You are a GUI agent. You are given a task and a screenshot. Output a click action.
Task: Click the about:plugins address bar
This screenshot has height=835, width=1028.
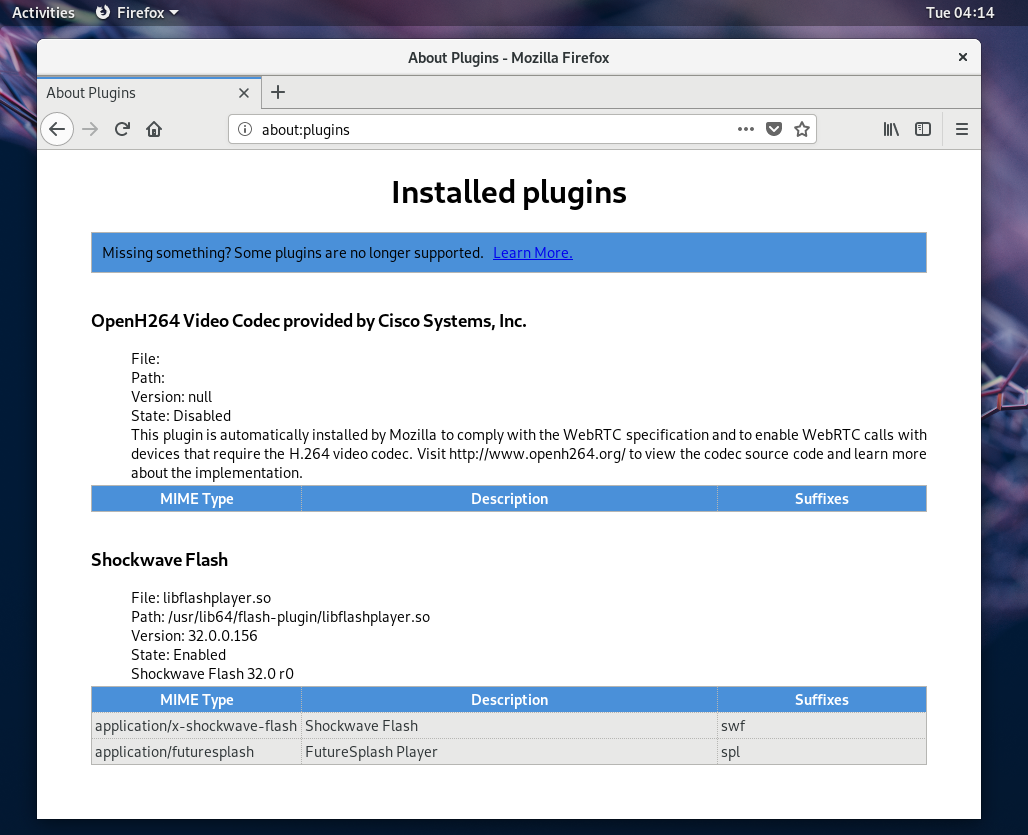pyautogui.click(x=490, y=129)
